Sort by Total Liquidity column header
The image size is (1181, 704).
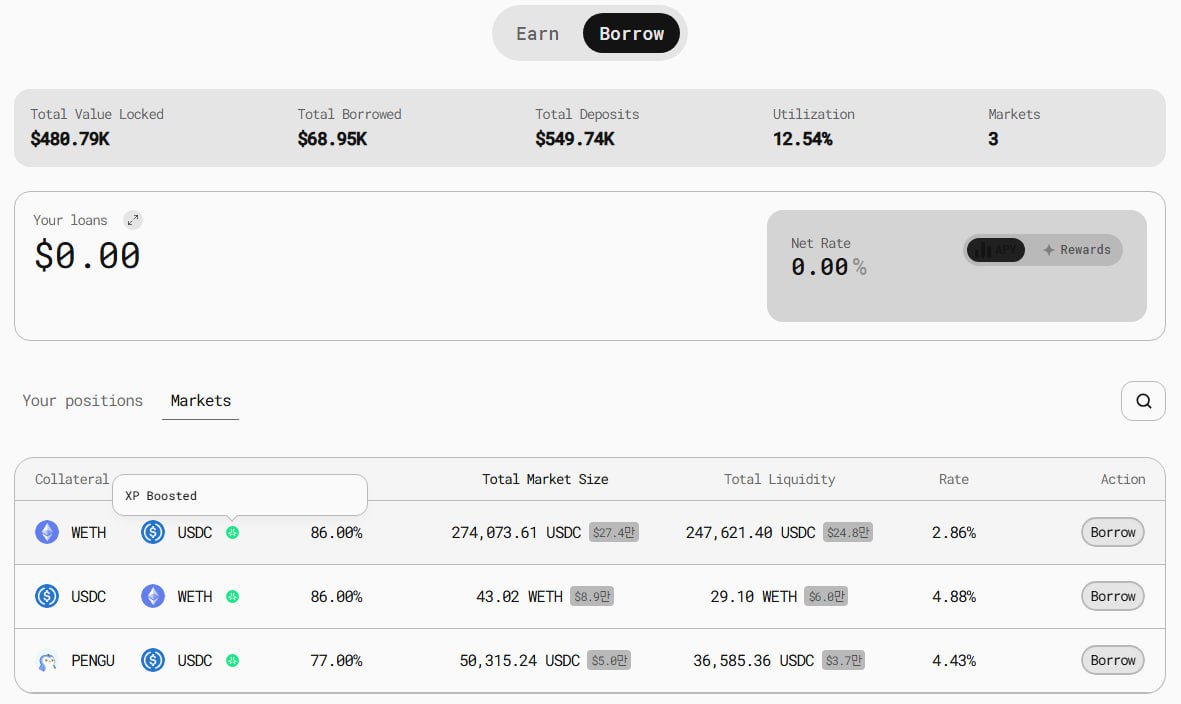click(779, 479)
